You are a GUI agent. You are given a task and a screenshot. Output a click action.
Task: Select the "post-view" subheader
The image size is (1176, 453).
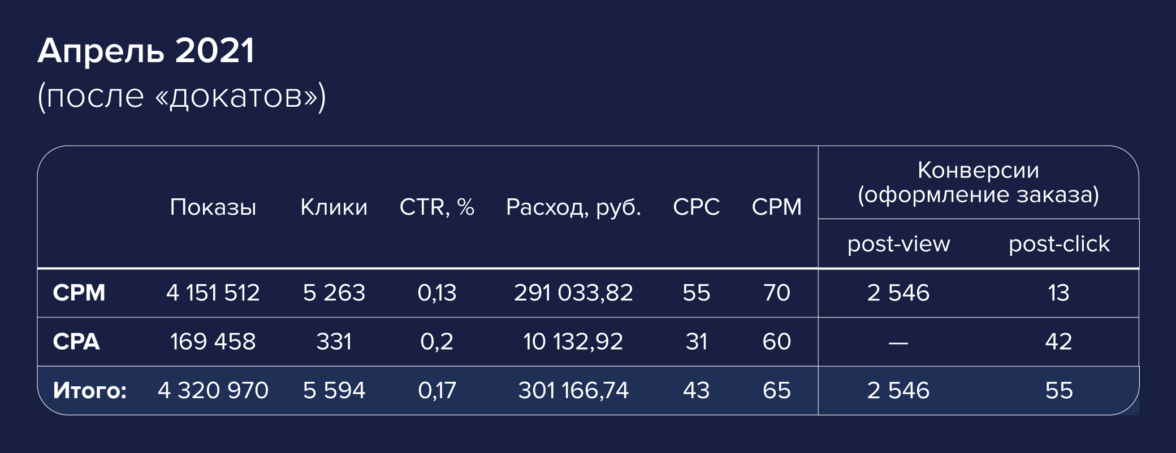tap(898, 244)
